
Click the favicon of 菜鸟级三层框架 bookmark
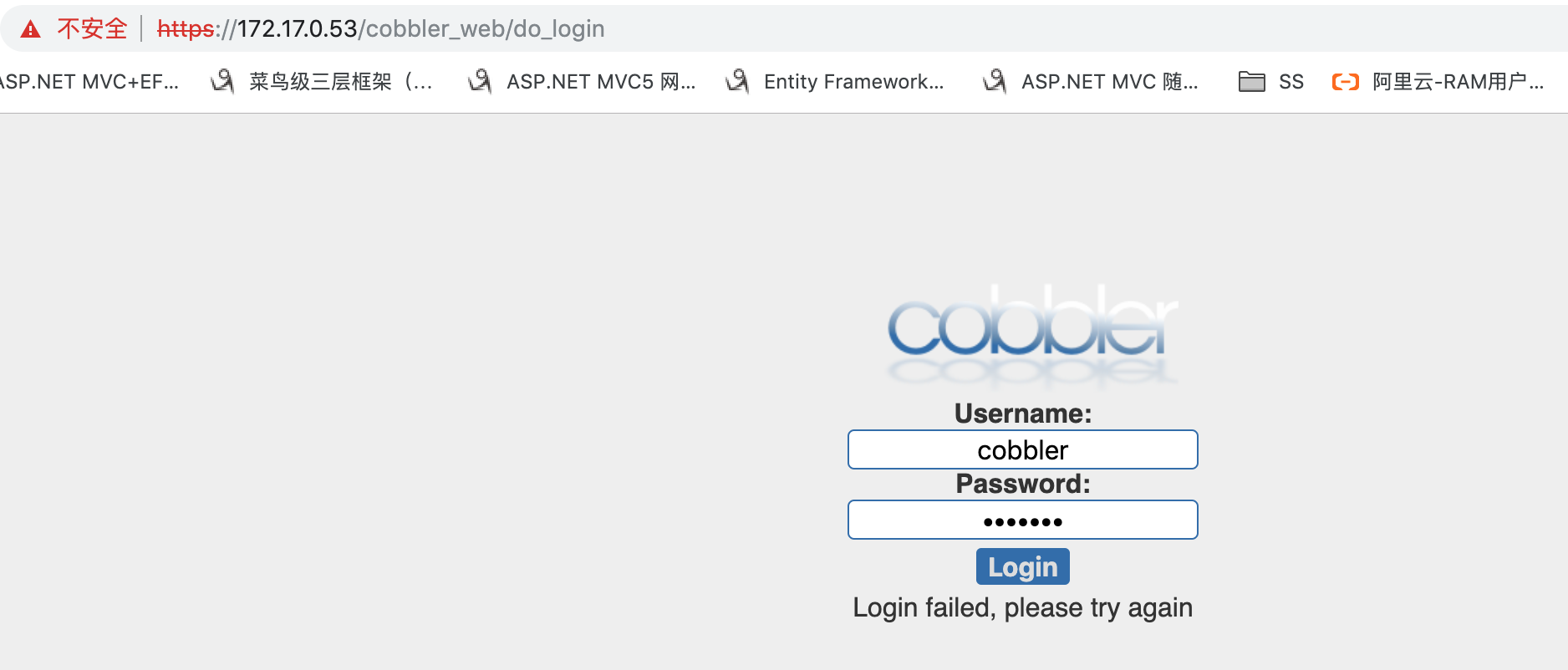click(x=222, y=81)
